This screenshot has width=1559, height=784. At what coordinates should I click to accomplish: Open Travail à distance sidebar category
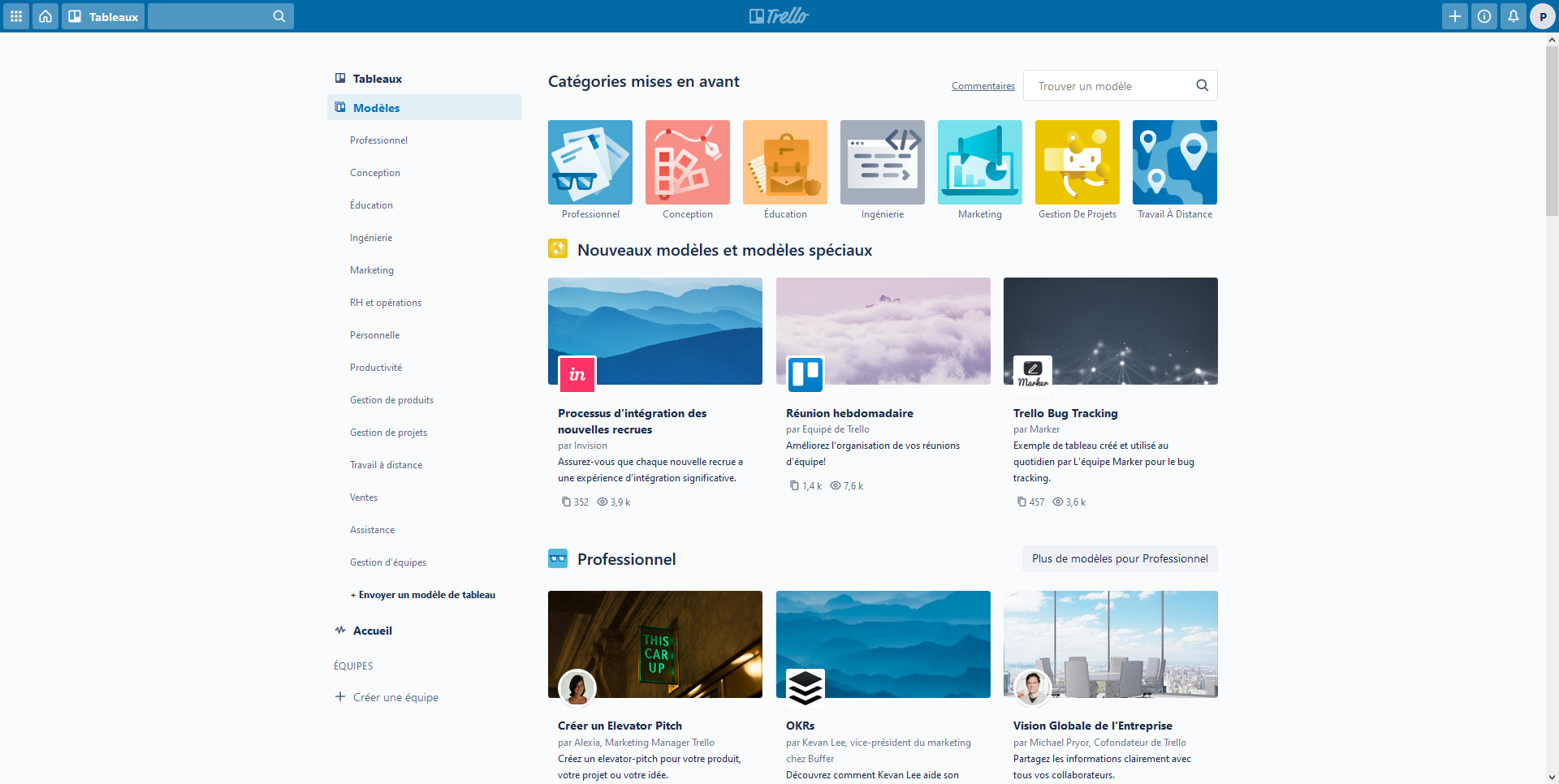pyautogui.click(x=386, y=465)
